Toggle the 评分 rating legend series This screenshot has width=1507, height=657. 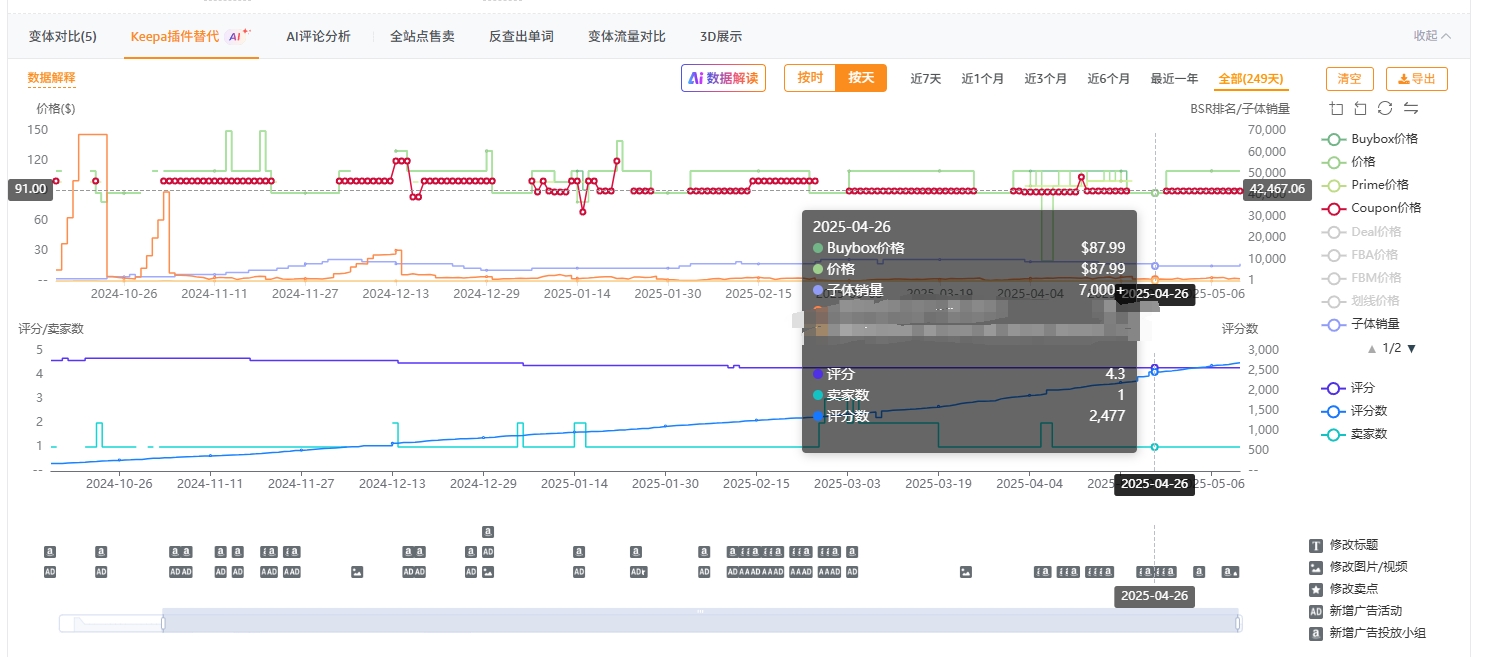click(1349, 388)
